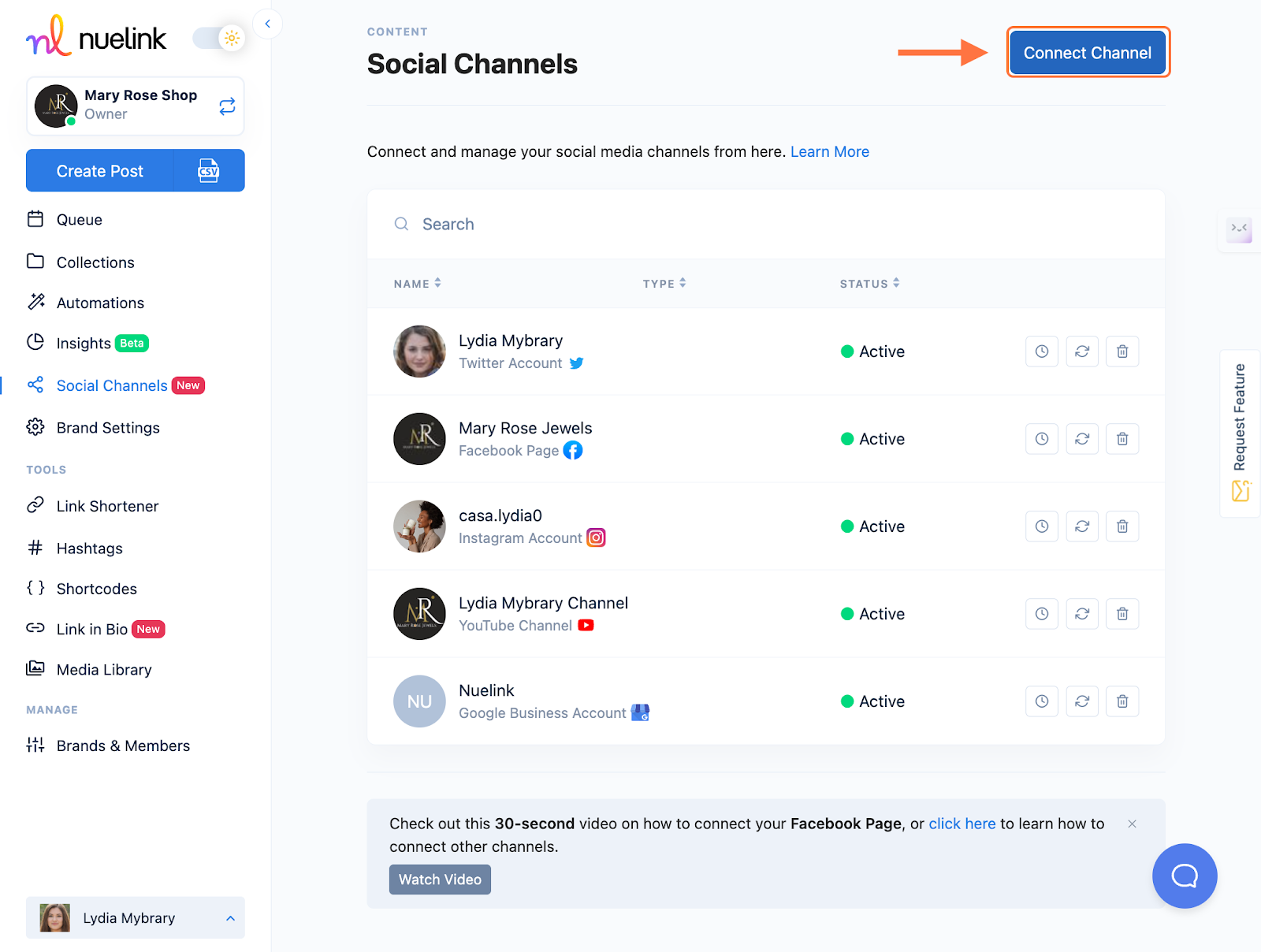Click the clock icon for Mary Rose Jewels
Screen dimensions: 1261x952
[1042, 439]
